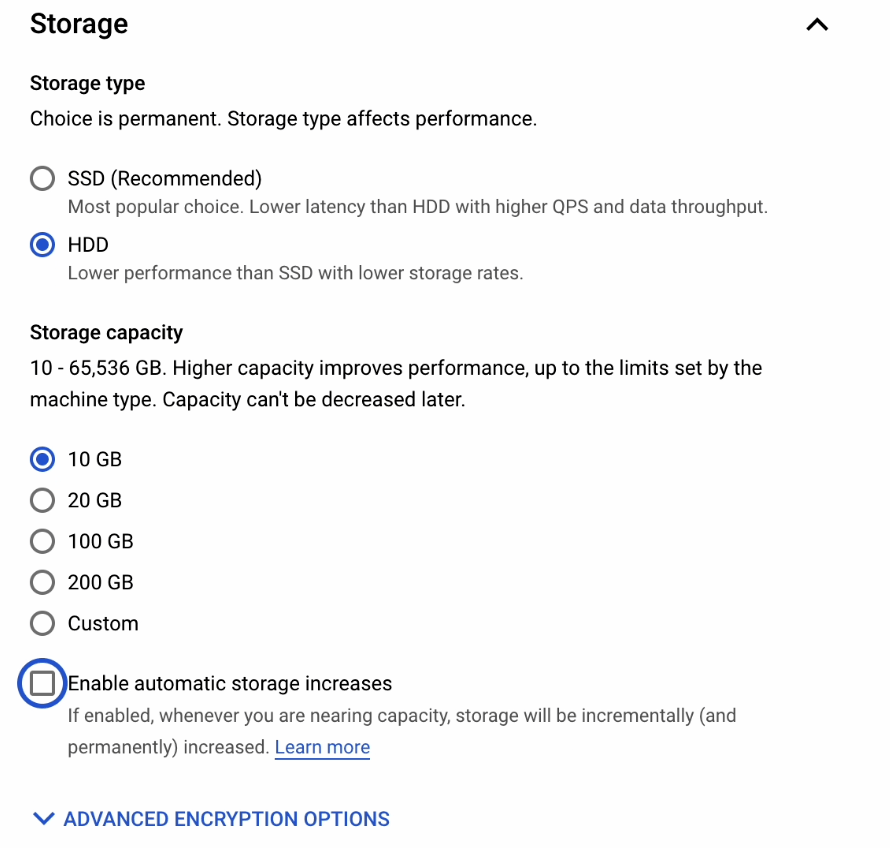
Task: Click the down chevron beside Advanced Encryption Options
Action: tap(43, 819)
